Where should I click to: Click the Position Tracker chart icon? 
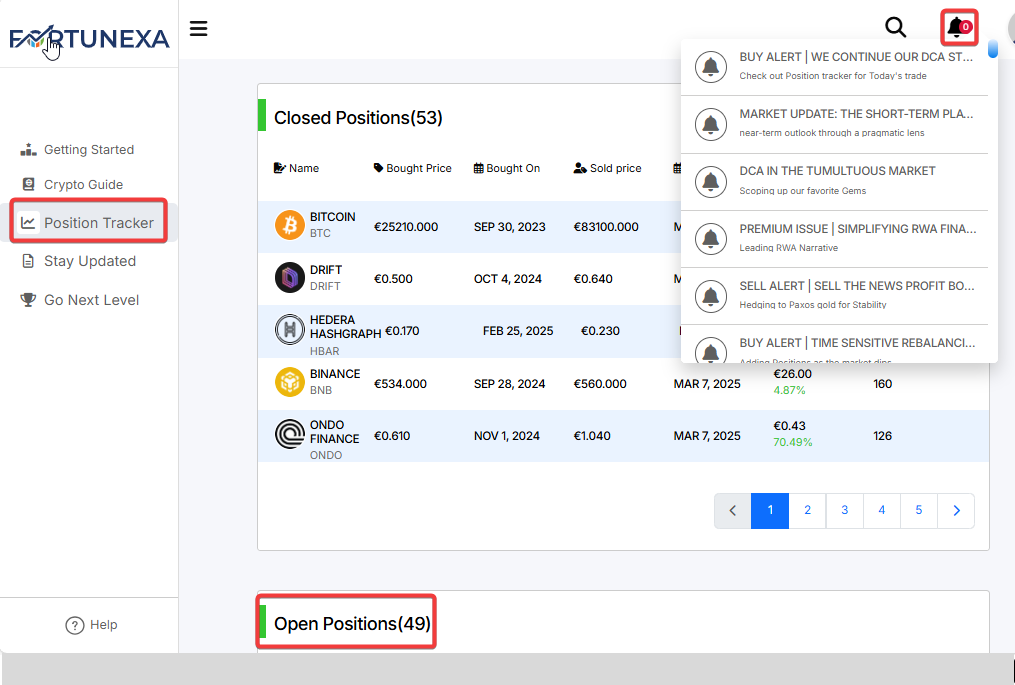pyautogui.click(x=28, y=223)
